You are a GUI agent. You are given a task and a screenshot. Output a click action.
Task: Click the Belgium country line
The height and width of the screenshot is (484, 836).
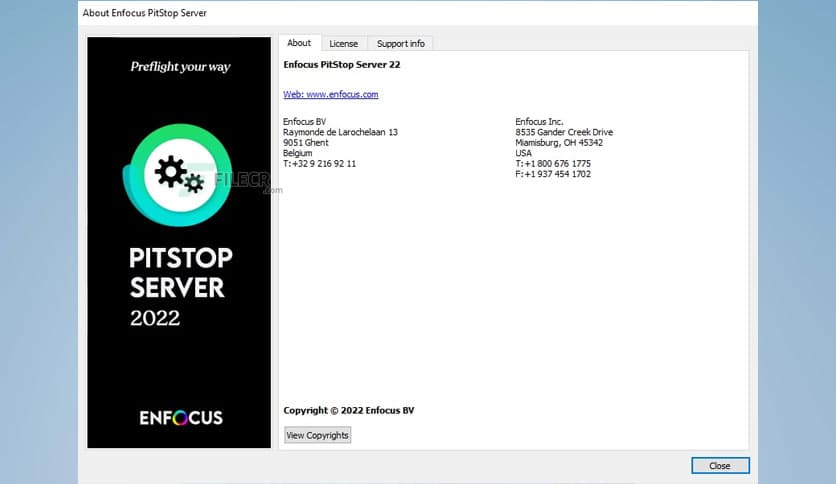point(298,153)
